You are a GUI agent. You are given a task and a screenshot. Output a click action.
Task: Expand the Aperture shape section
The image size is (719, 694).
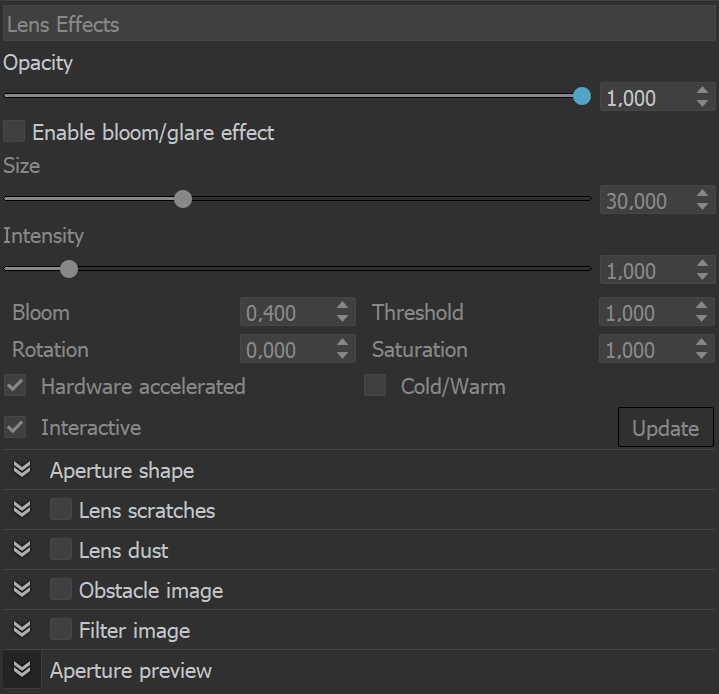tap(22, 470)
